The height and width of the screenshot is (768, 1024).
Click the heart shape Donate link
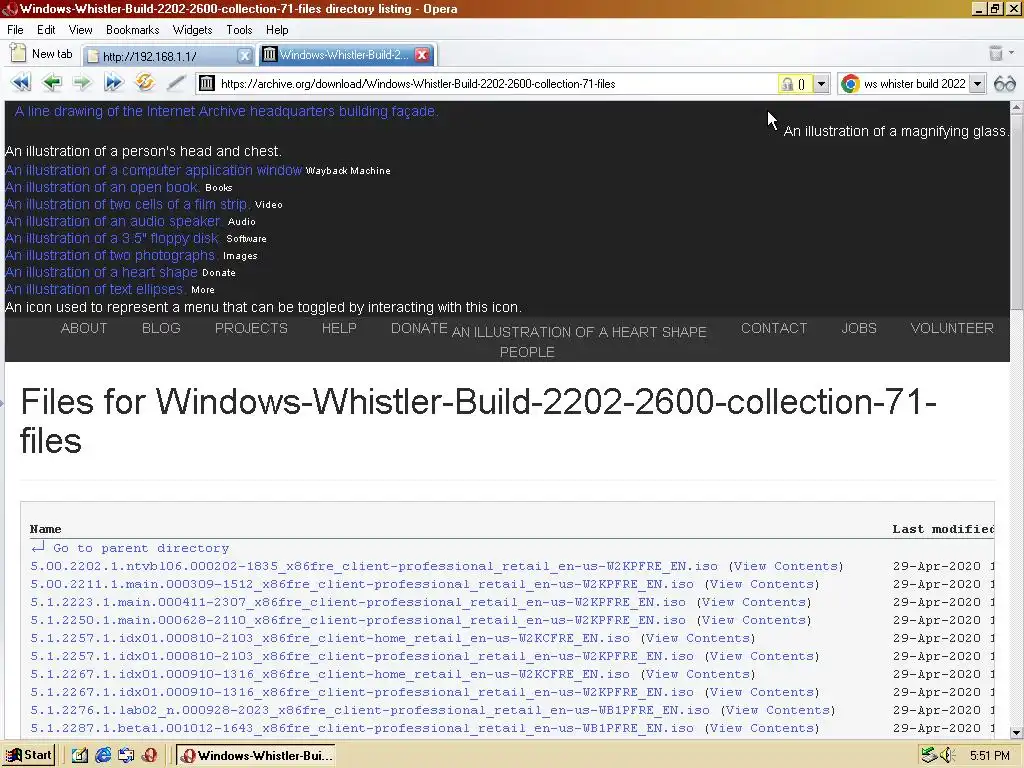pyautogui.click(x=120, y=272)
